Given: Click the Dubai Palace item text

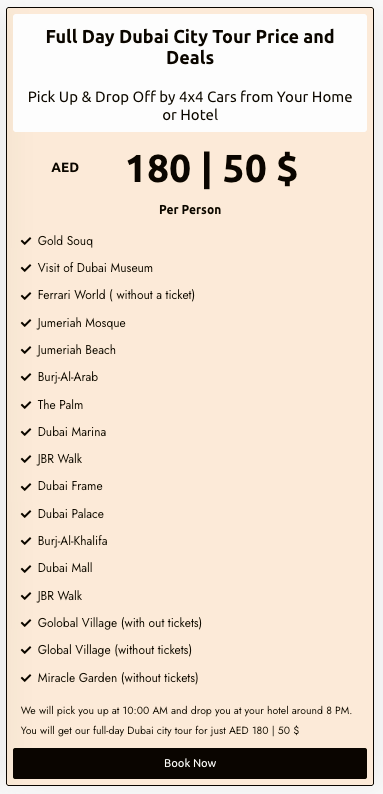Looking at the screenshot, I should pos(70,513).
